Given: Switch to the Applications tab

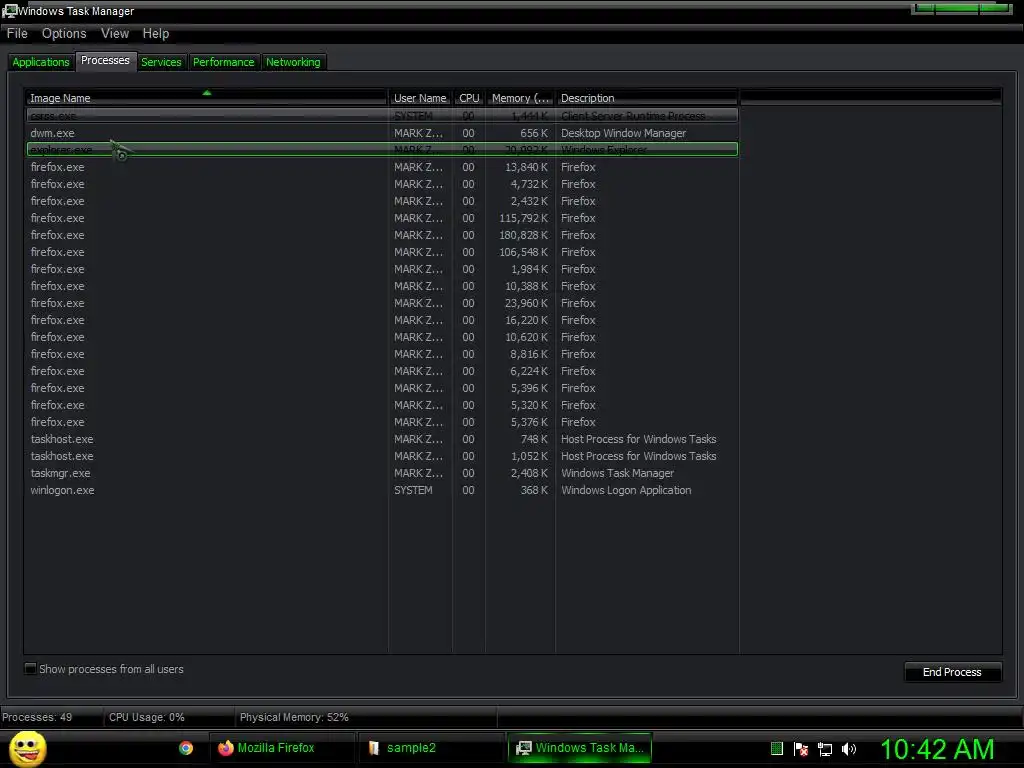Looking at the screenshot, I should click(40, 62).
